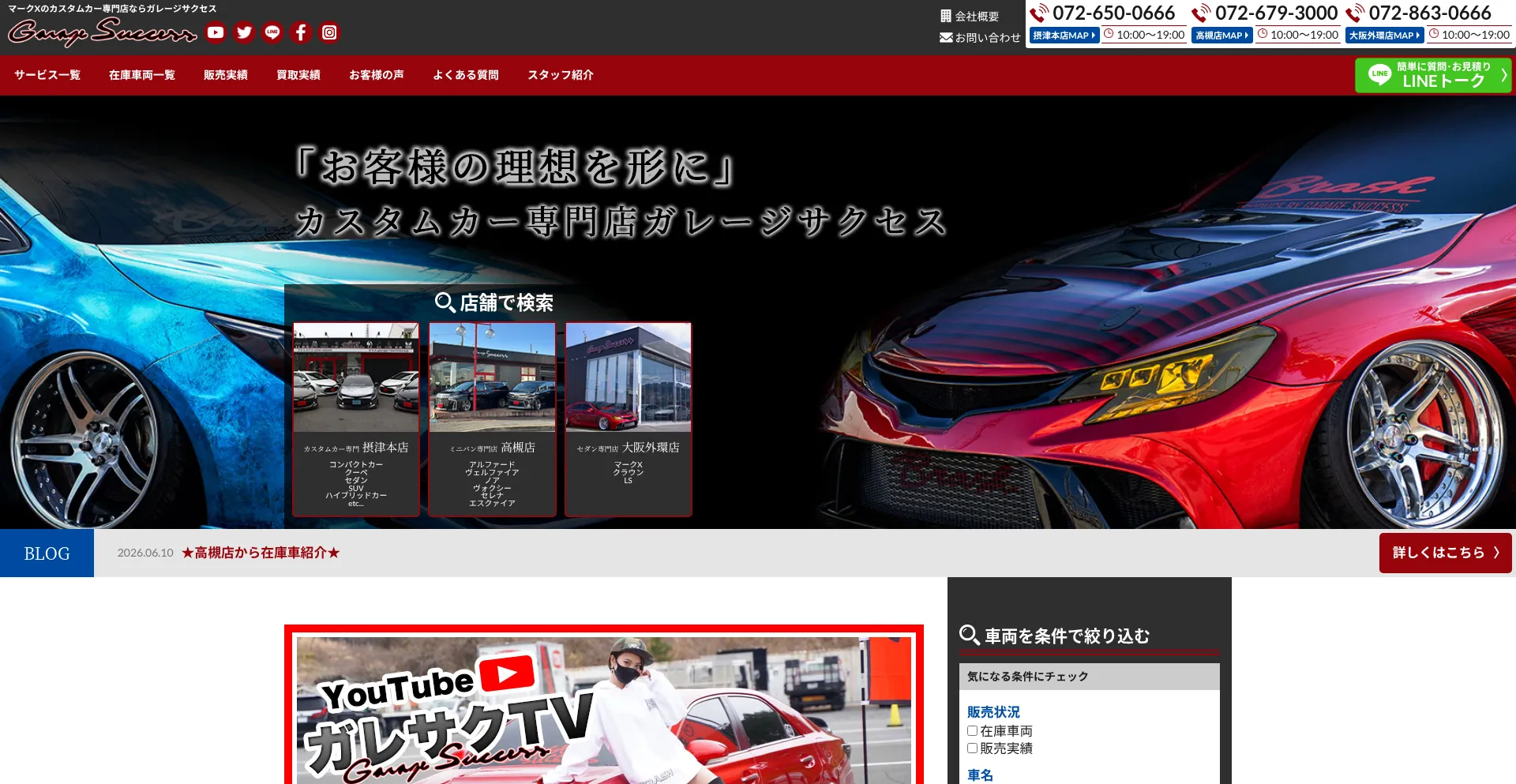This screenshot has height=784, width=1516.
Task: Click the blog date 2026.06.10
Action: point(145,553)
